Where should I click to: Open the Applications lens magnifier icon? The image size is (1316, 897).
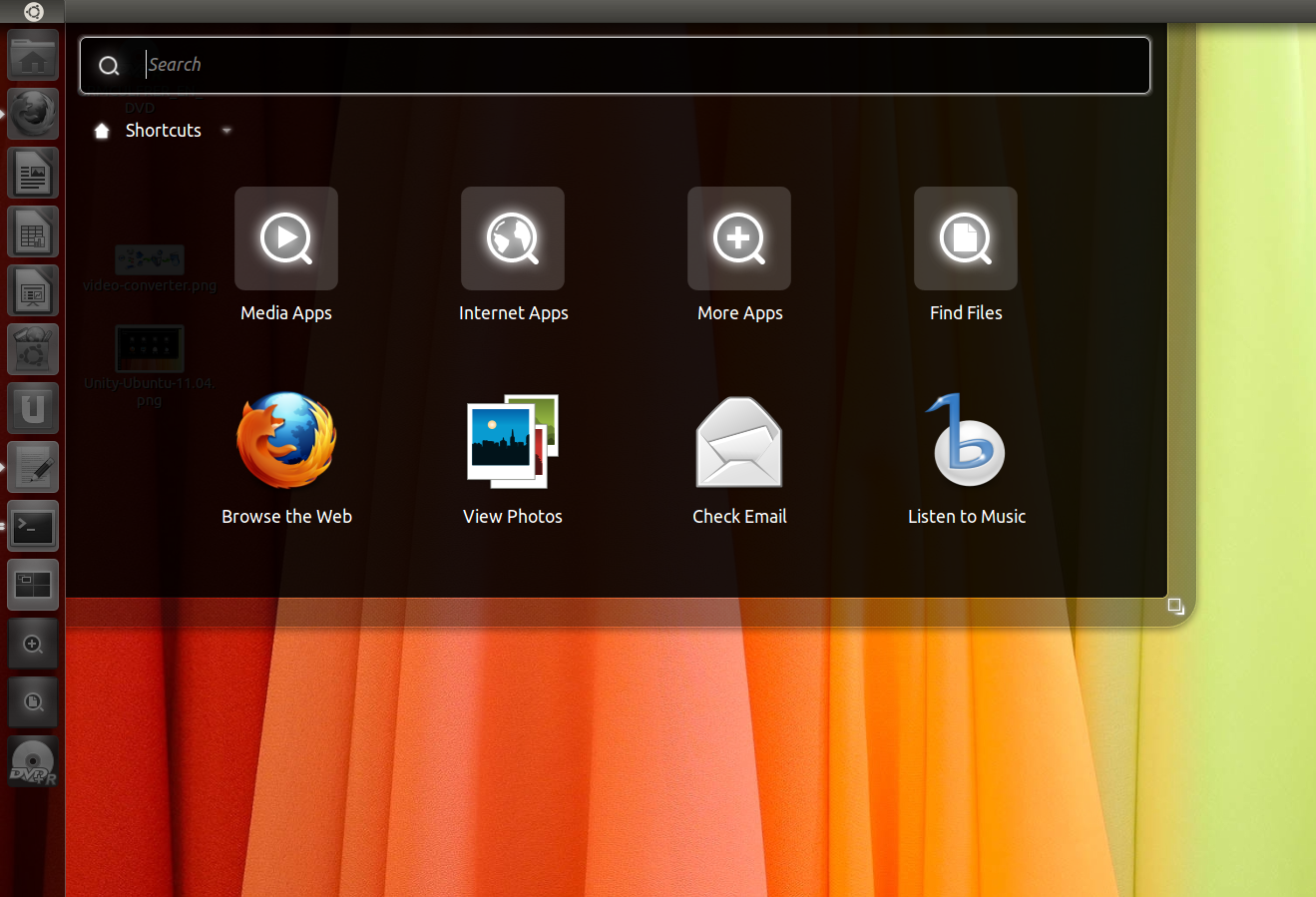(x=33, y=644)
